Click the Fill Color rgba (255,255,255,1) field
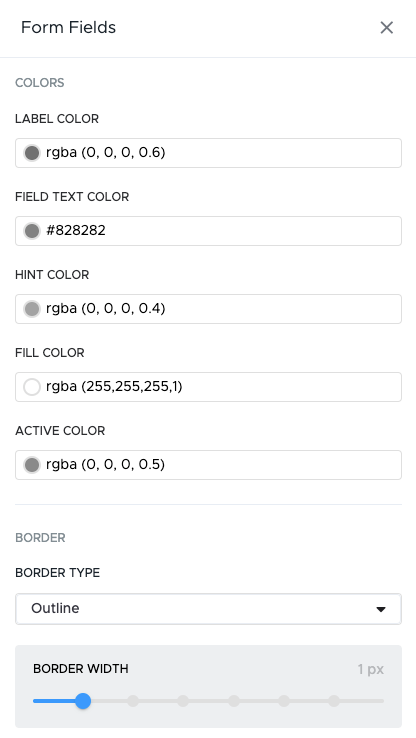This screenshot has height=738, width=416. pyautogui.click(x=208, y=387)
